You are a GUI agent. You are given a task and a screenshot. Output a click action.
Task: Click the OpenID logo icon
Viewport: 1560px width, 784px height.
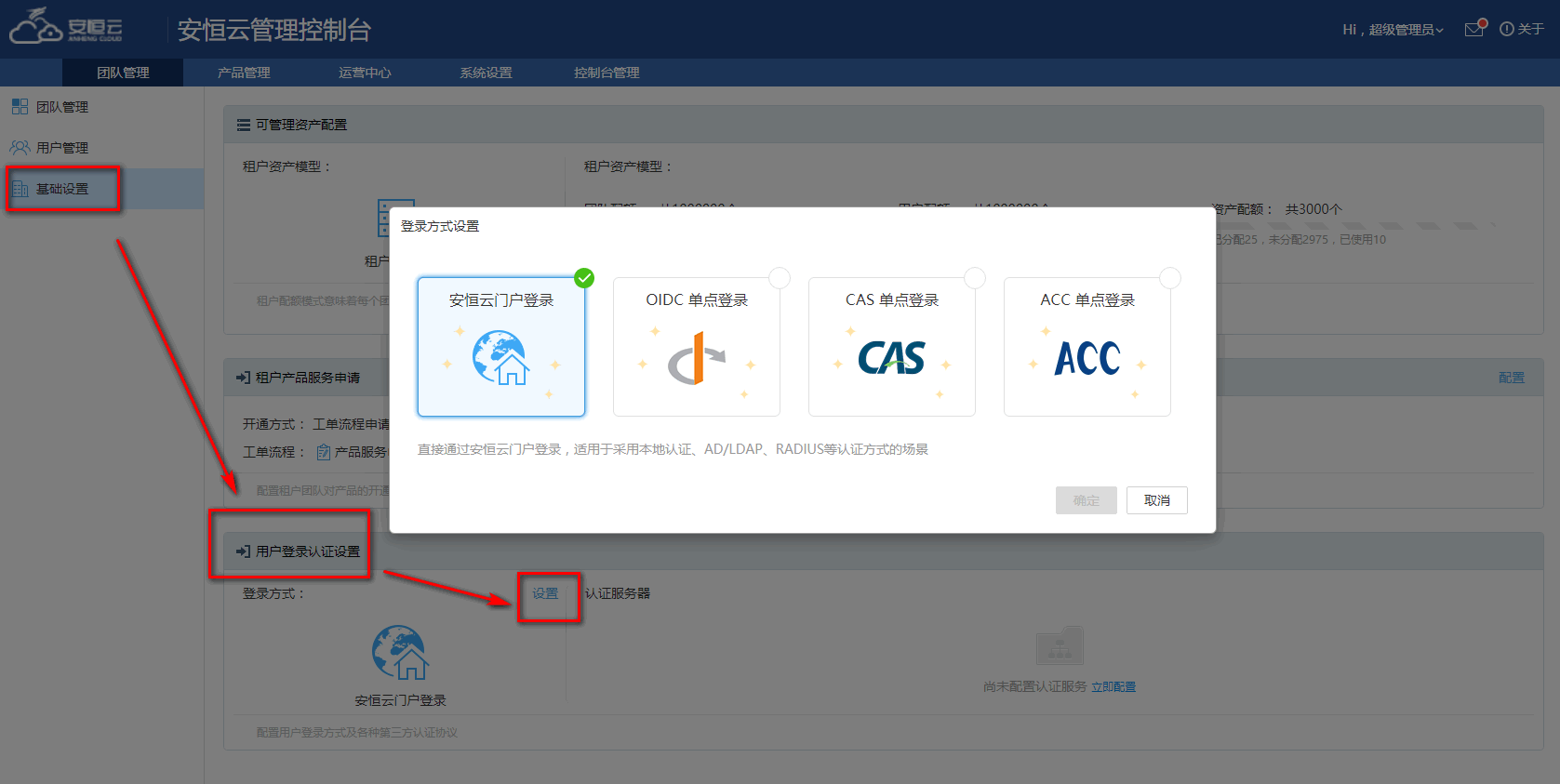click(x=696, y=359)
